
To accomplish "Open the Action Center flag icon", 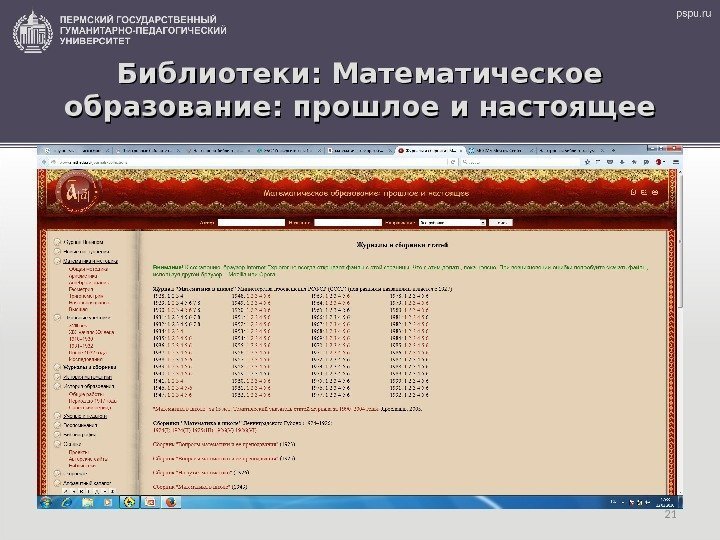I will tap(632, 502).
